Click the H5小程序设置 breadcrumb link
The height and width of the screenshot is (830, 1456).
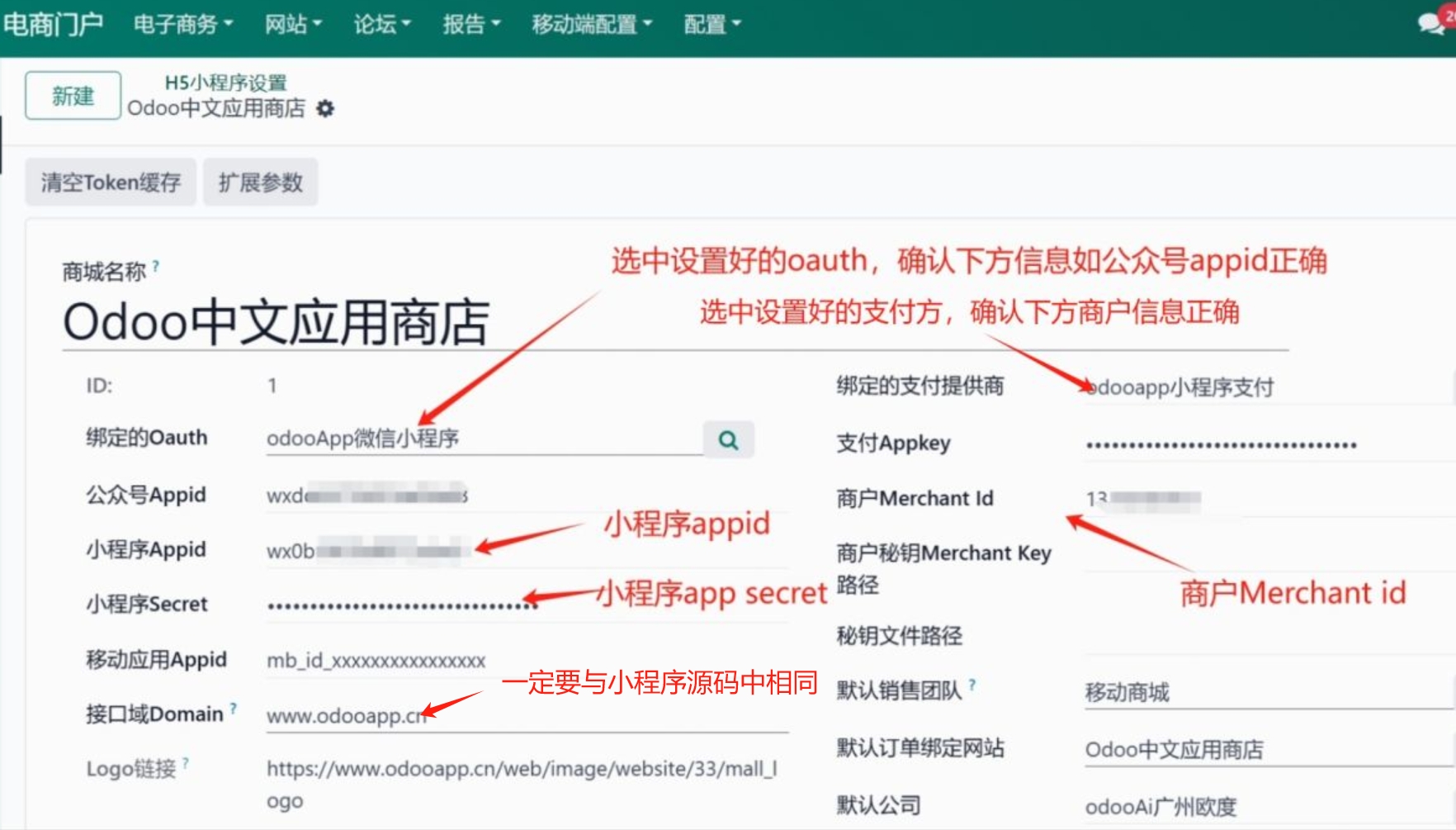(x=225, y=83)
